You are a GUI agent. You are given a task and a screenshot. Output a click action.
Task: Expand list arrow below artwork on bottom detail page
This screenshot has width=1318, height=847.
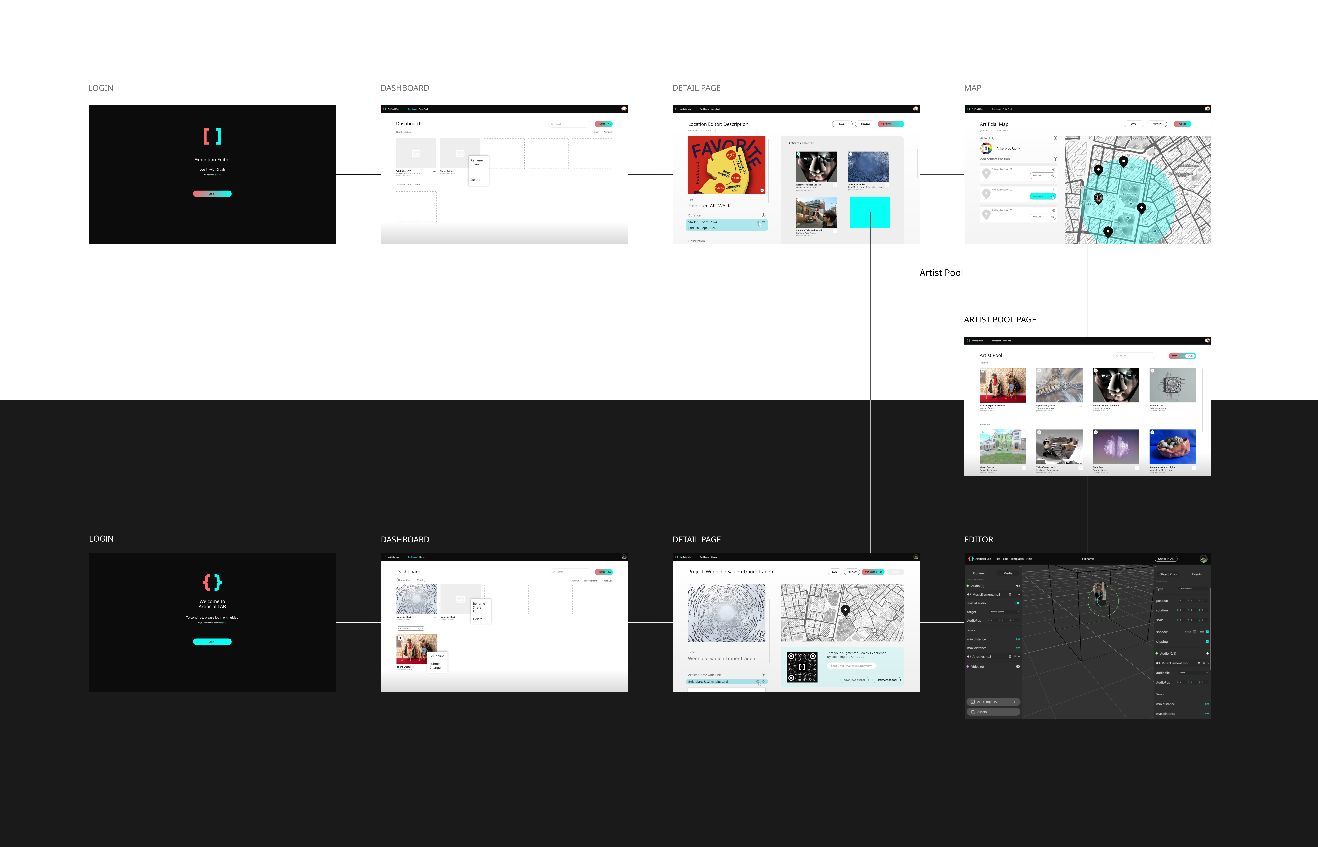pos(762,674)
